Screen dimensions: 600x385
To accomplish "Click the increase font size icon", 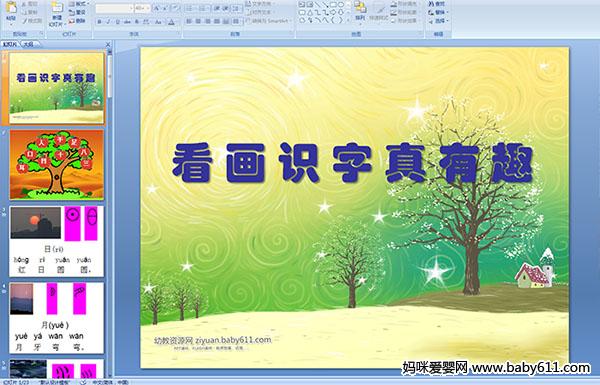I will point(157,8).
